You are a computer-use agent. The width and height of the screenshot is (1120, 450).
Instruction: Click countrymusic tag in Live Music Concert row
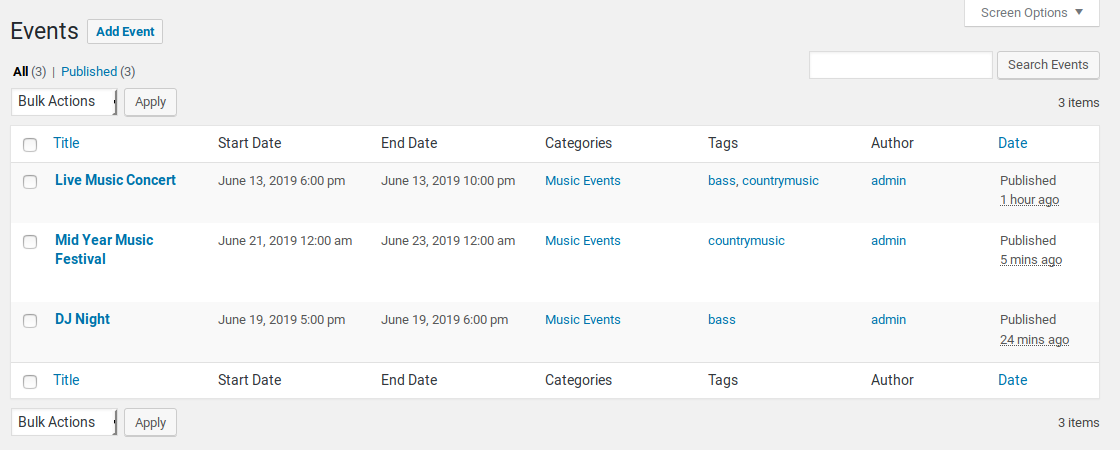click(x=780, y=181)
